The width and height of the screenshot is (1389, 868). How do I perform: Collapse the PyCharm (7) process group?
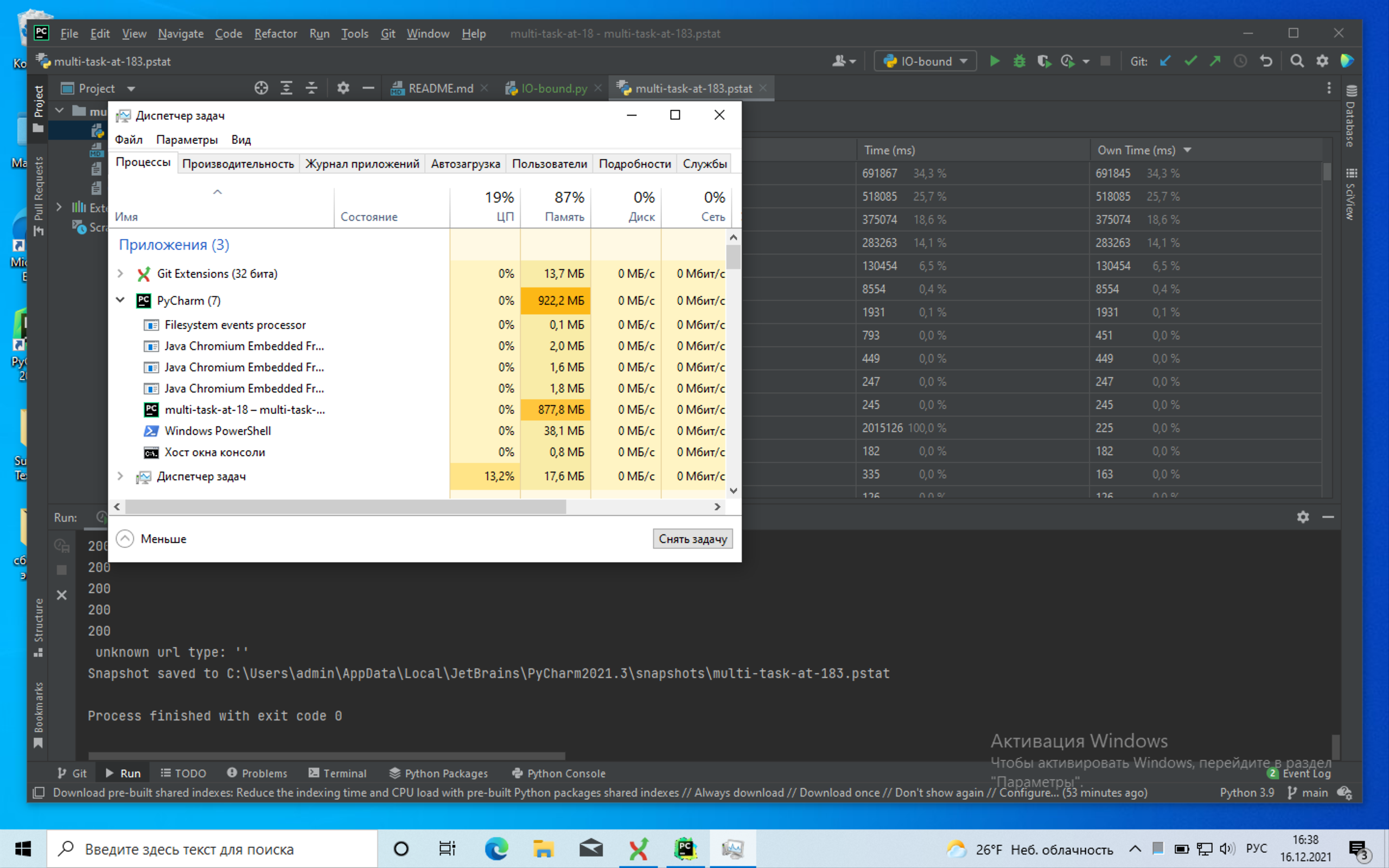point(120,300)
